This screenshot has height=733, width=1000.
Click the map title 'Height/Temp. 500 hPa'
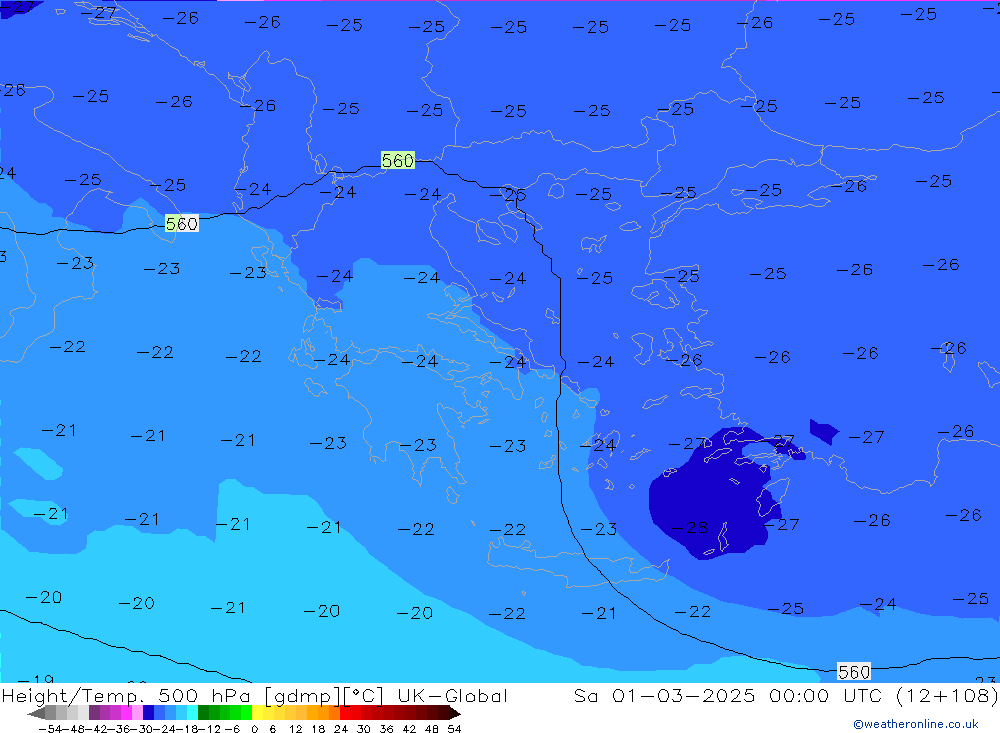126,695
